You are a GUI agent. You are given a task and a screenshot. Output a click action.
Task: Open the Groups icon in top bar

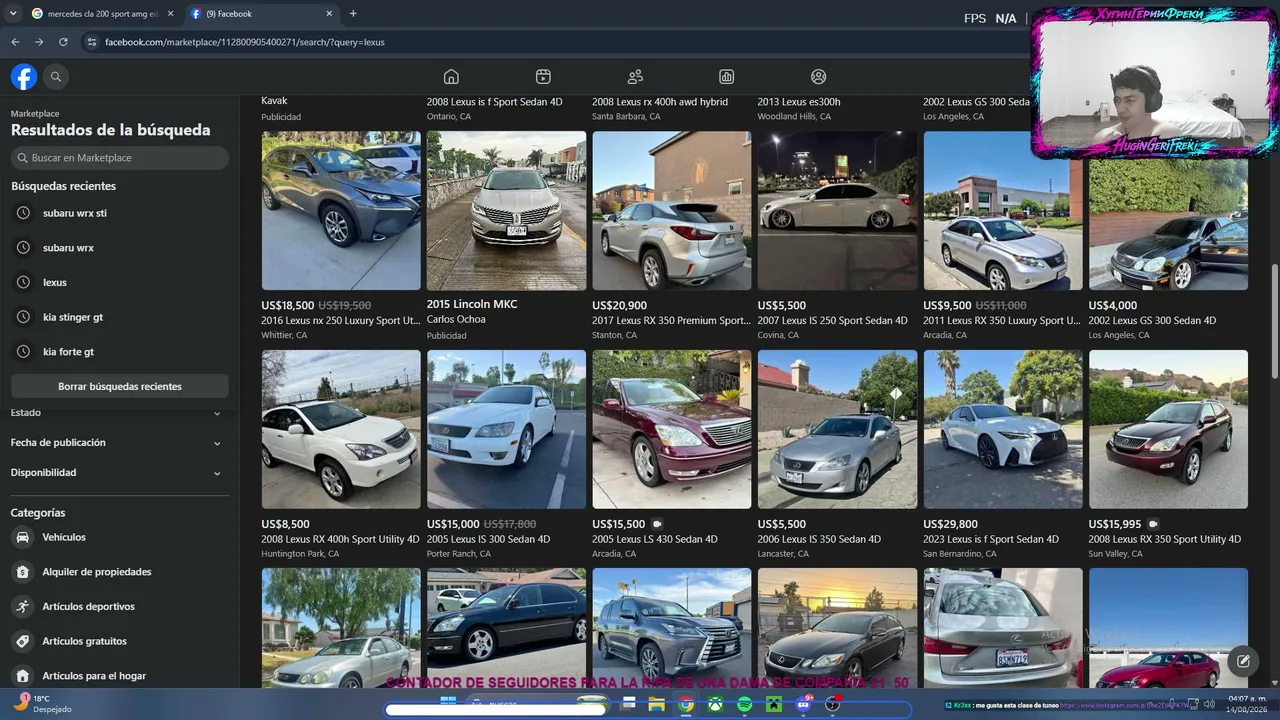819,77
